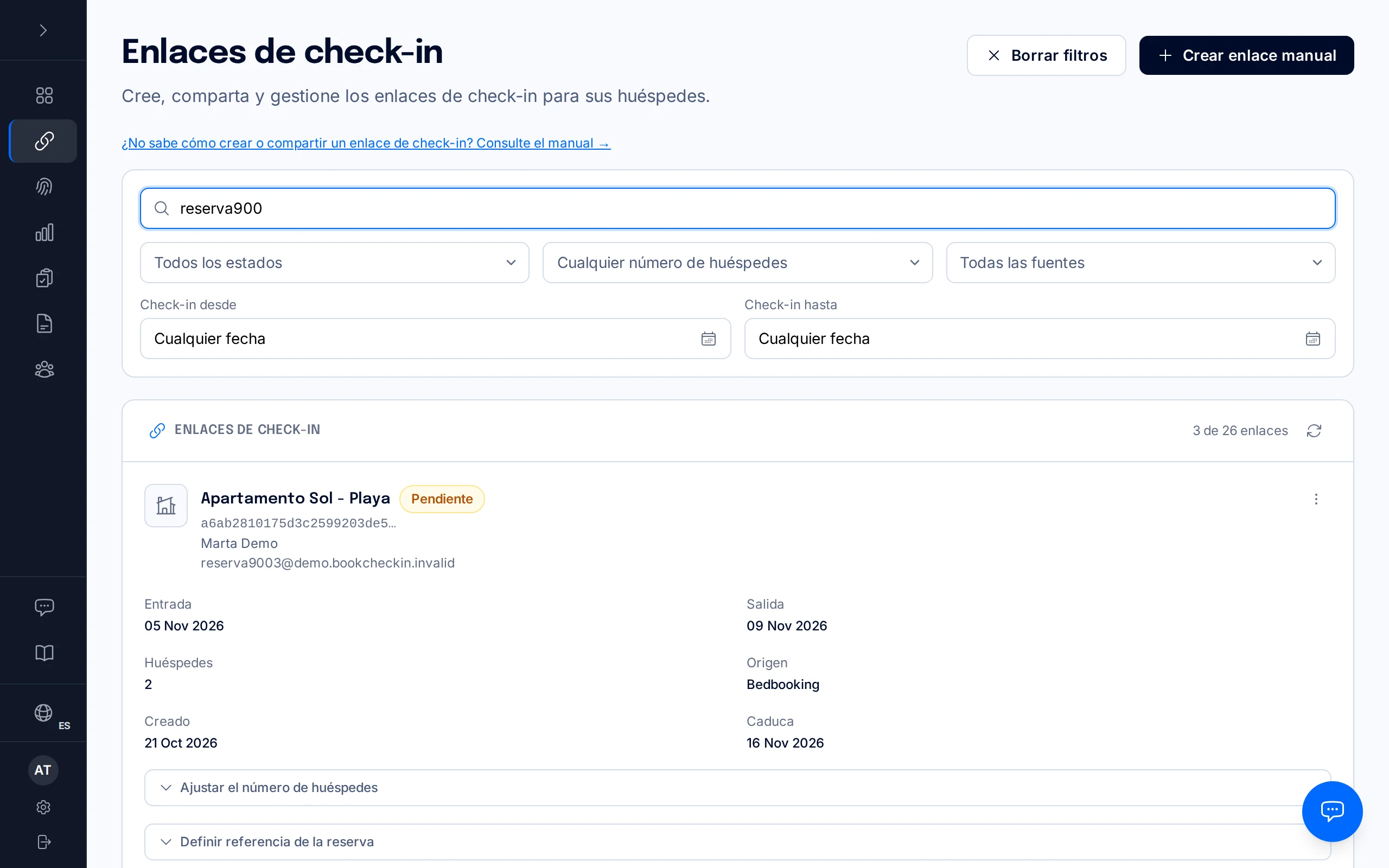Open the fingerprint identity icon in sidebar

coord(44,187)
